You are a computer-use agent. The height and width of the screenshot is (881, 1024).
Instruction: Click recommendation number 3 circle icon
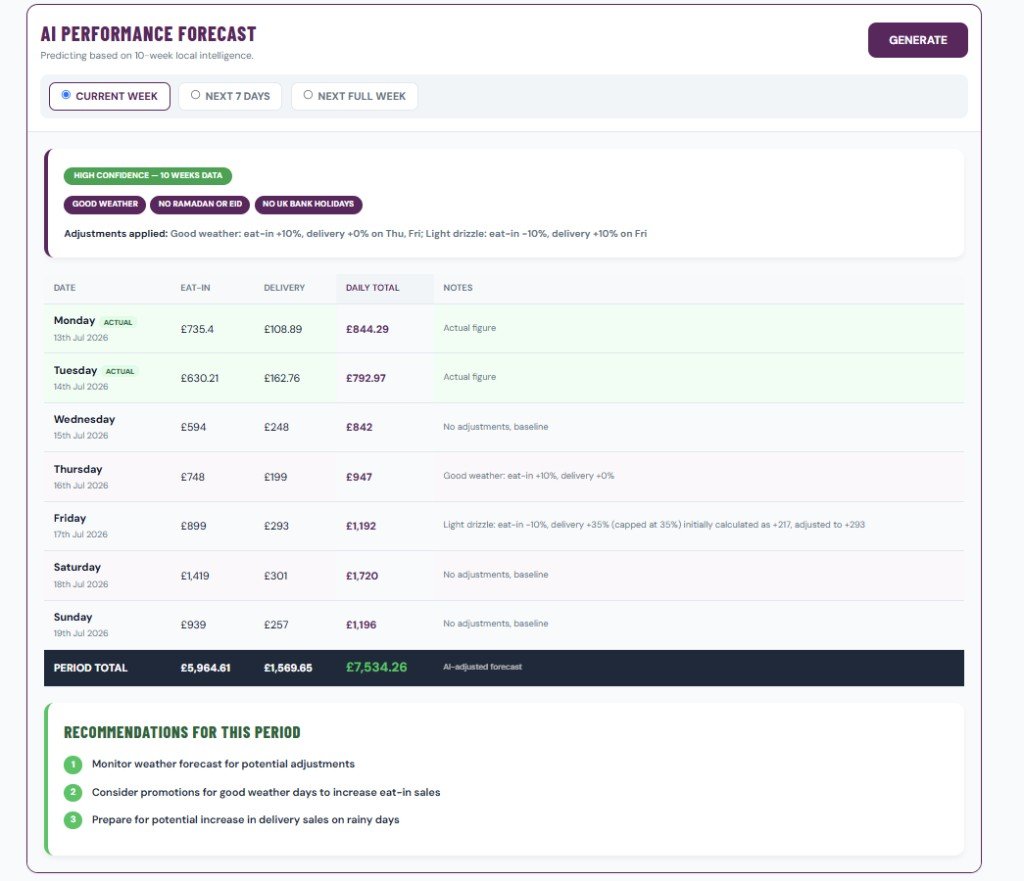[73, 820]
